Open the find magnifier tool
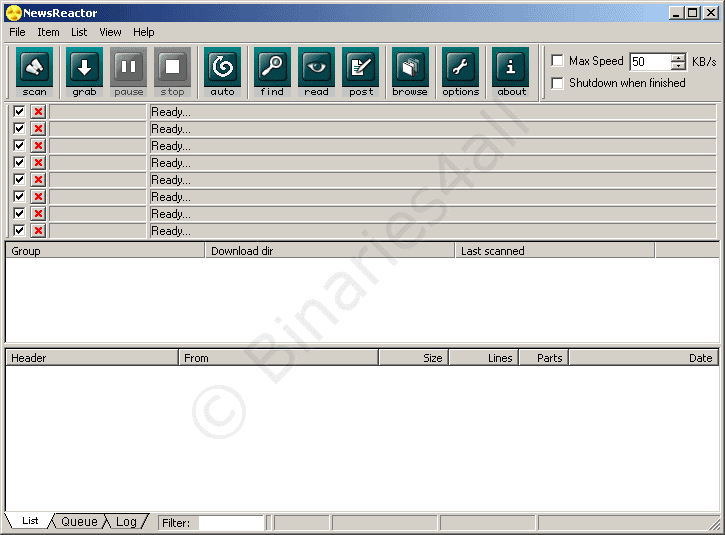725x535 pixels. pos(272,72)
